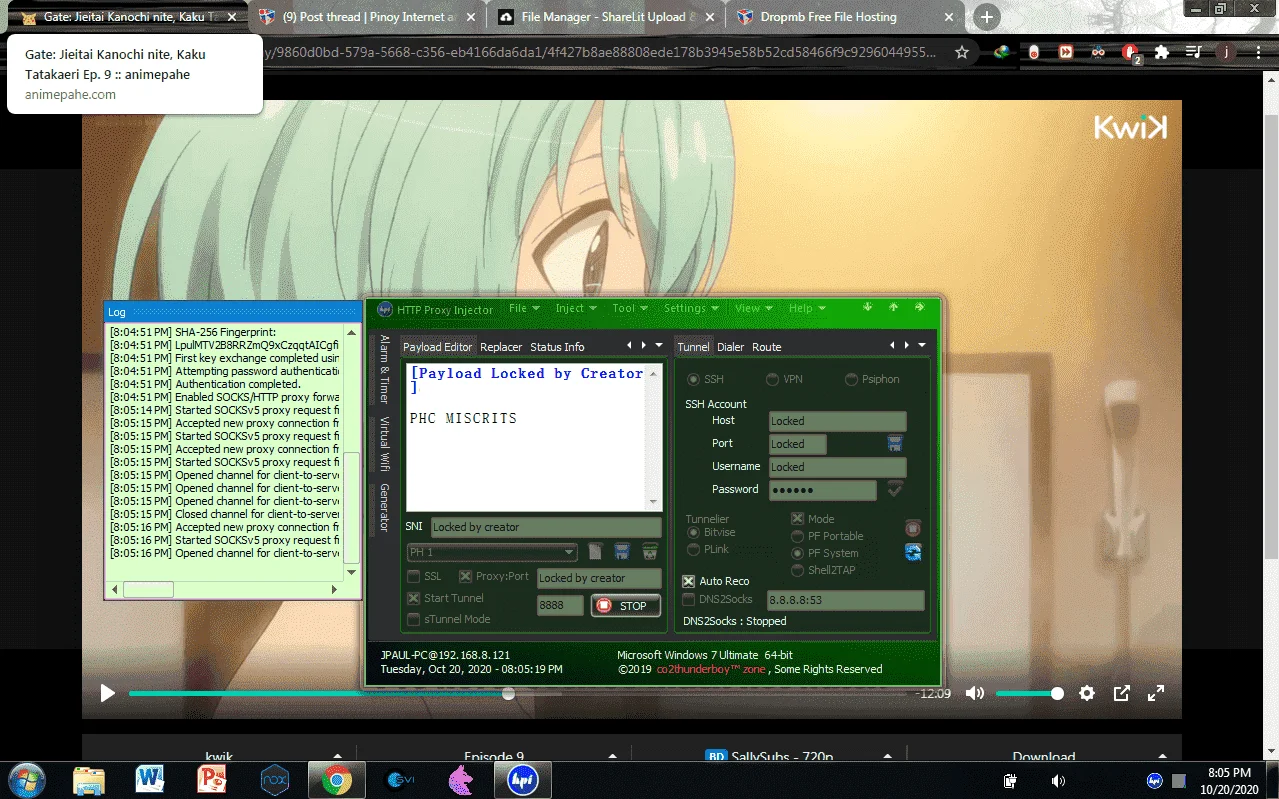The image size is (1279, 799).
Task: Open video in picture-in-picture popout
Action: coord(1122,693)
